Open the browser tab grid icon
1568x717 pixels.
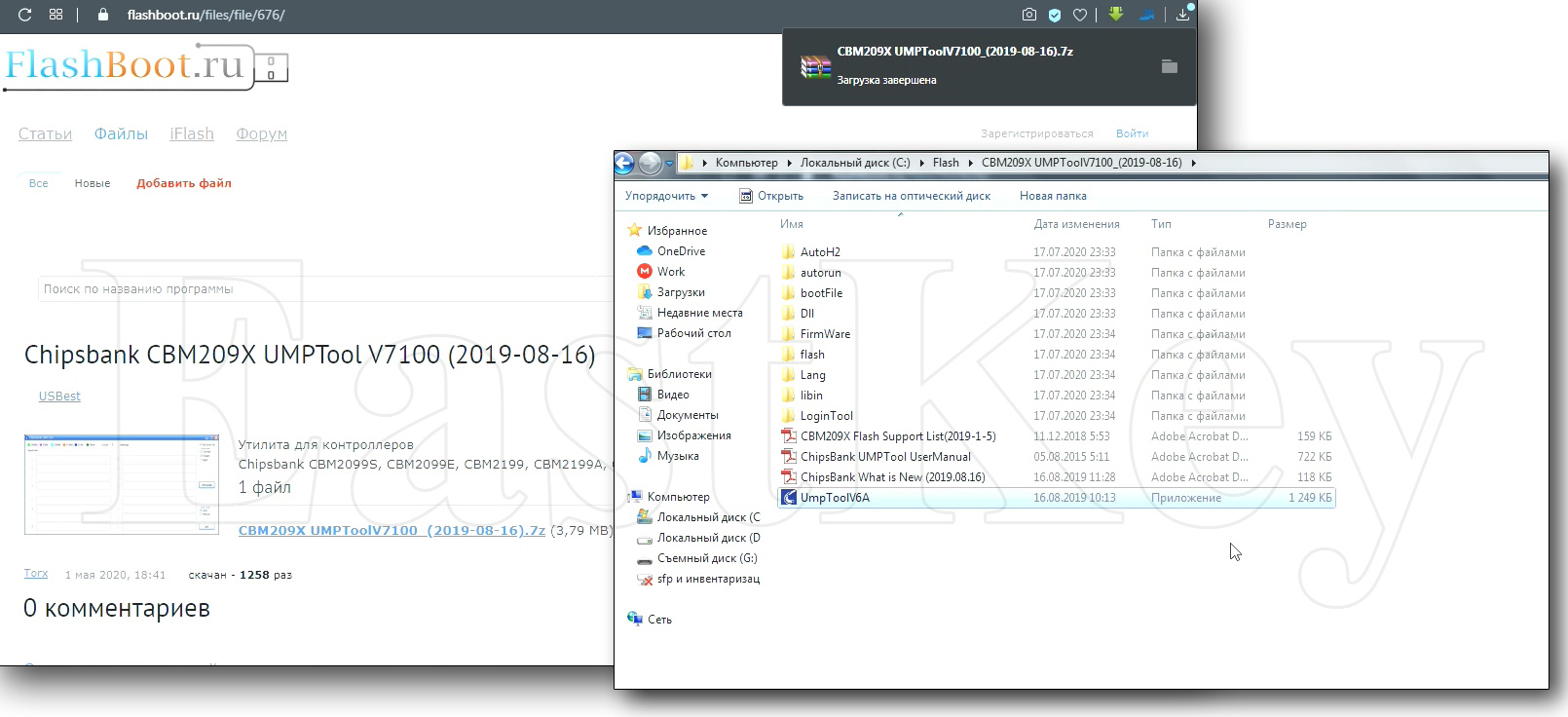[56, 15]
